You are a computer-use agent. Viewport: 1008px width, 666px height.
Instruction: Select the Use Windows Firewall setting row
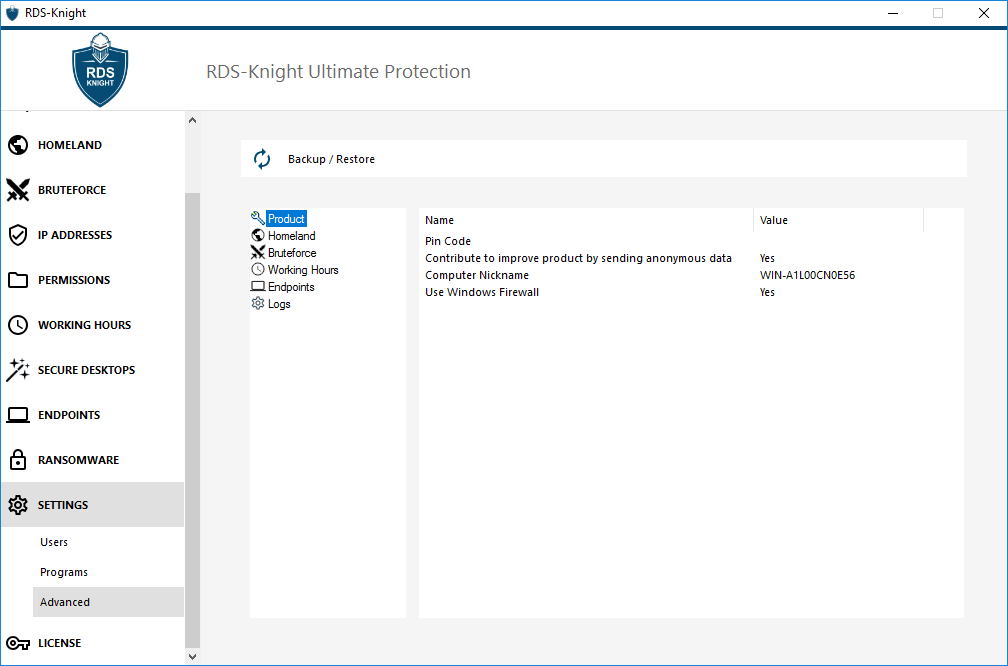point(482,292)
